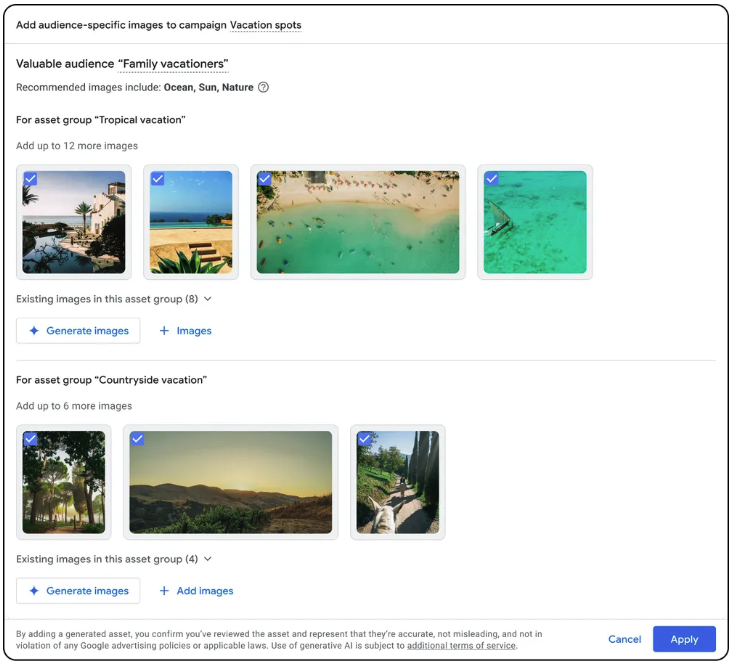Image resolution: width=733 pixels, height=663 pixels.
Task: Click plus icon next to Add images
Action: (164, 591)
